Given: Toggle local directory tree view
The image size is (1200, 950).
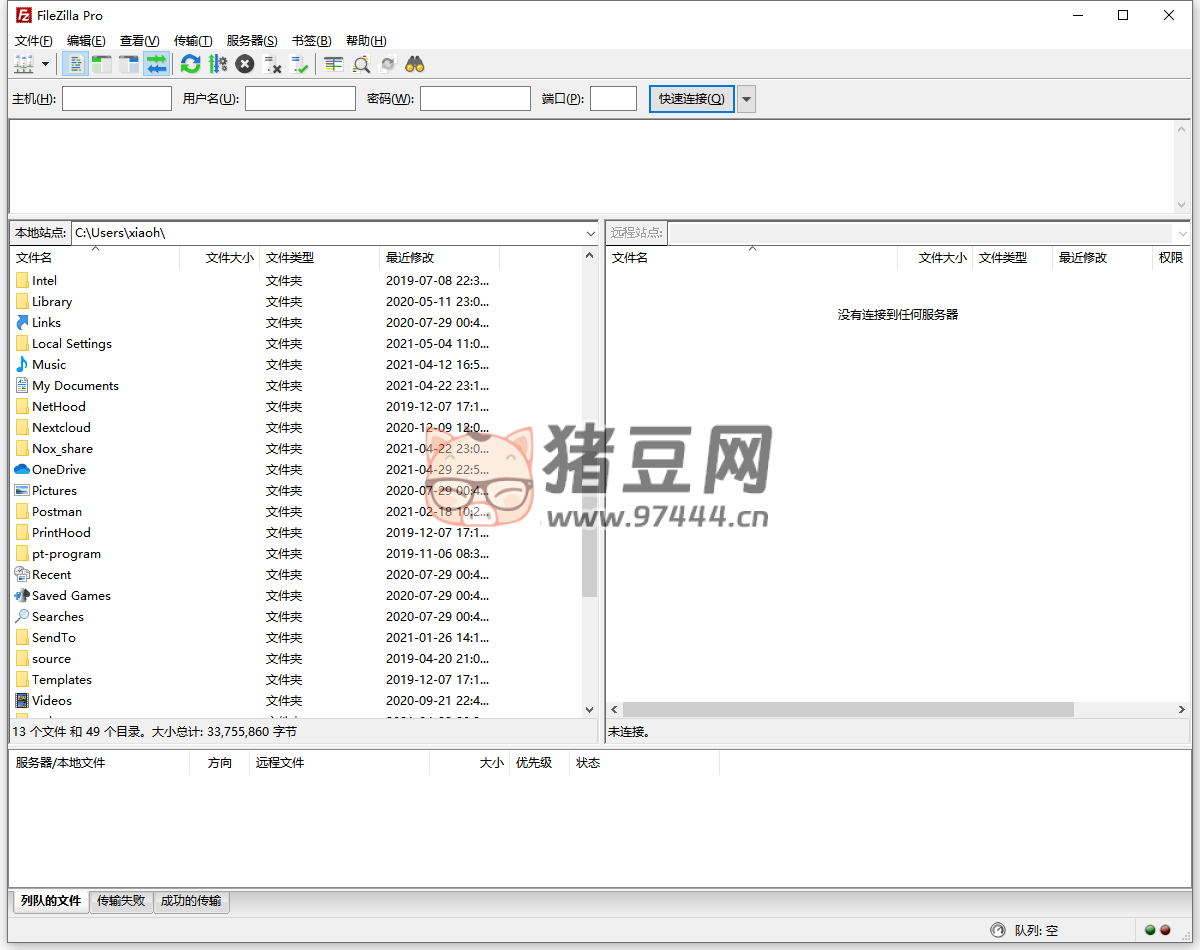Looking at the screenshot, I should [x=102, y=64].
